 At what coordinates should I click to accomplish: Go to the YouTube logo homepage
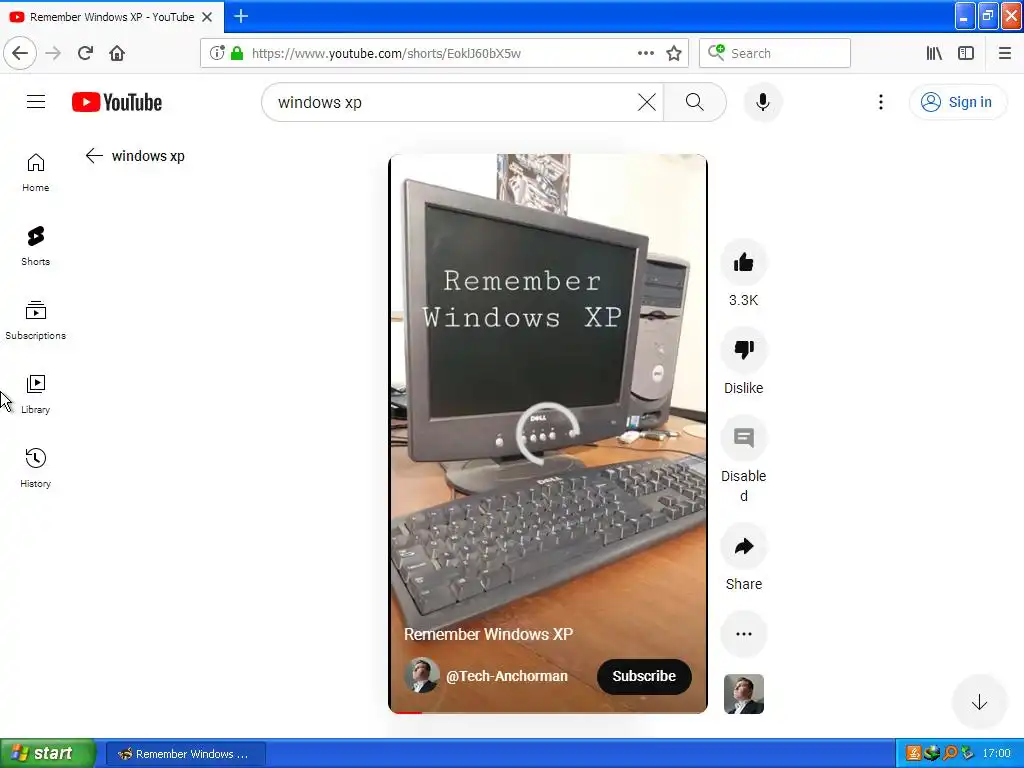tap(117, 102)
